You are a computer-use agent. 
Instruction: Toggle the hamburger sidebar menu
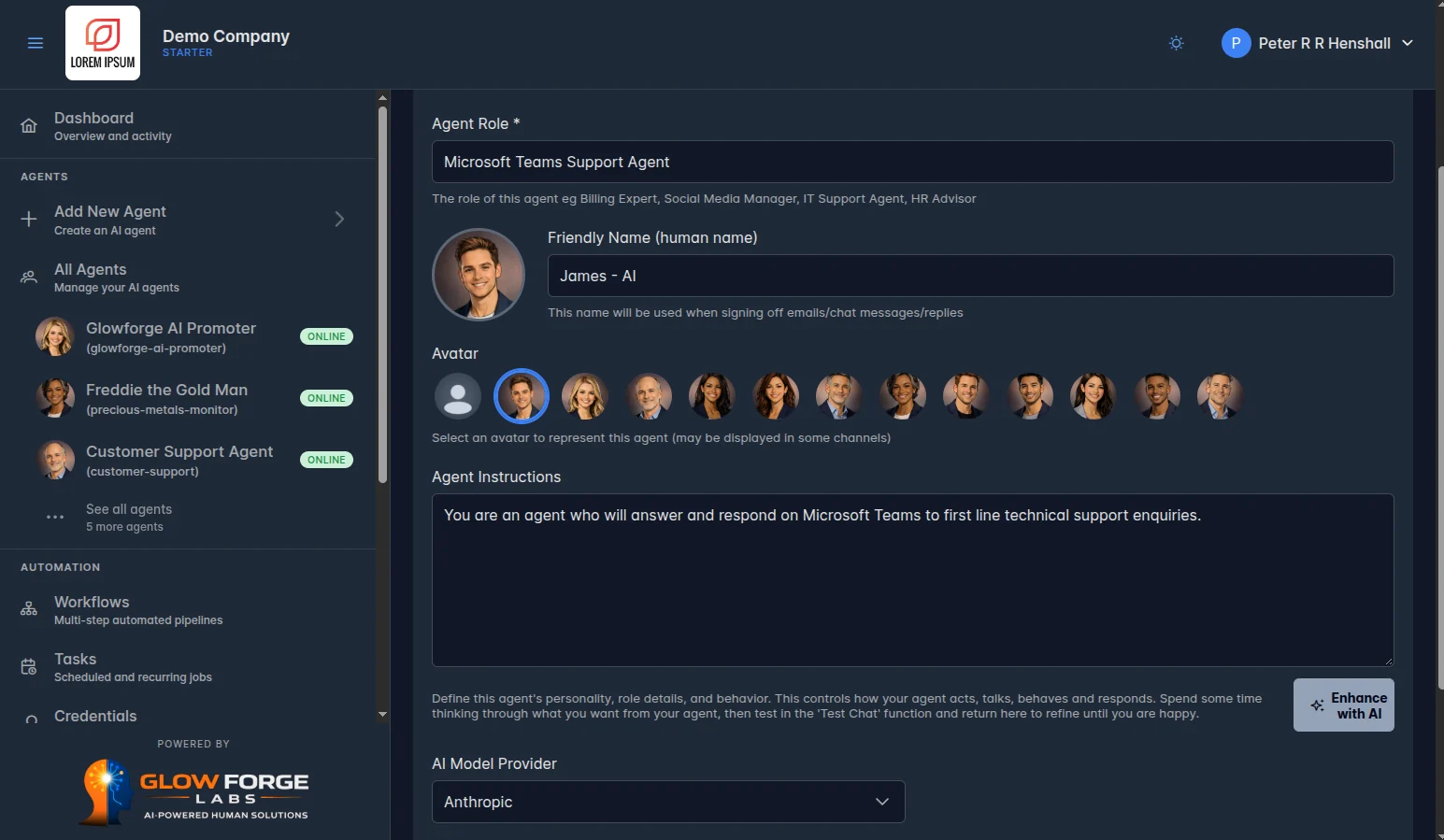(36, 43)
